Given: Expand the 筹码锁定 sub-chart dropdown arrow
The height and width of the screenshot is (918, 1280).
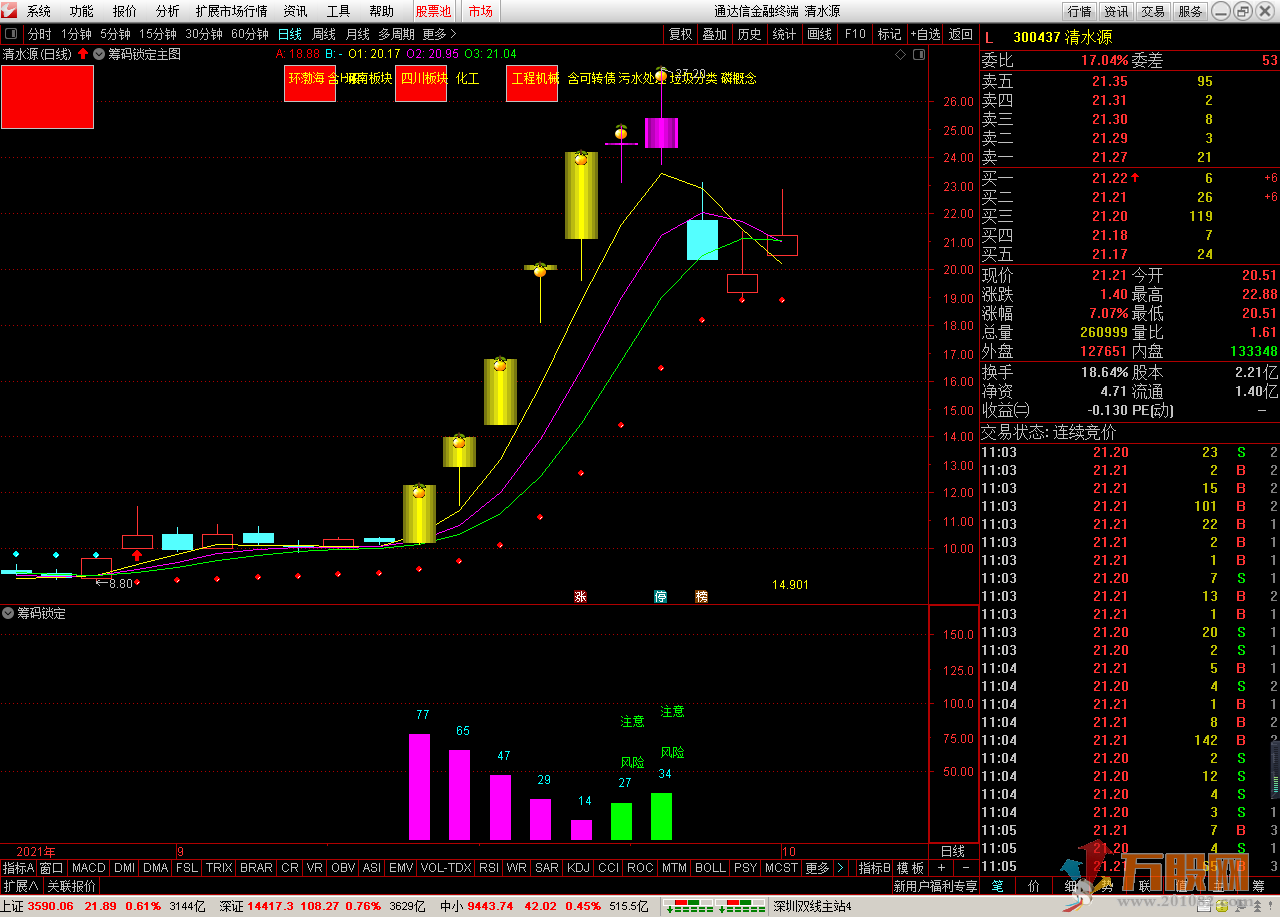Looking at the screenshot, I should click(x=9, y=613).
